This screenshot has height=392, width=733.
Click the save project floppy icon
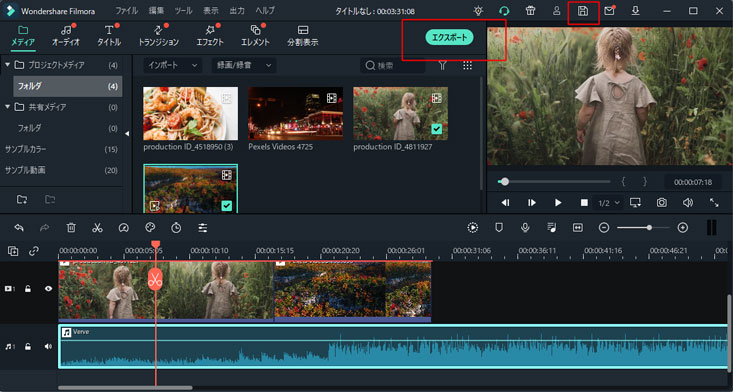pyautogui.click(x=582, y=11)
